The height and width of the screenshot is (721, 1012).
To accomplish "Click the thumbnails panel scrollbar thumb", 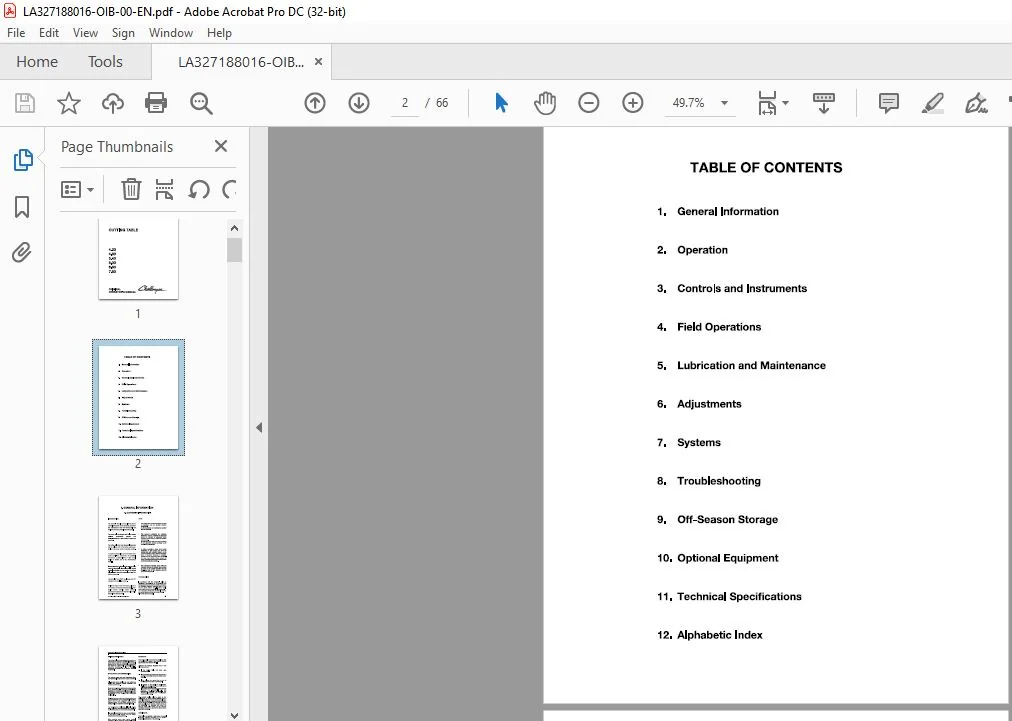I will click(x=234, y=250).
